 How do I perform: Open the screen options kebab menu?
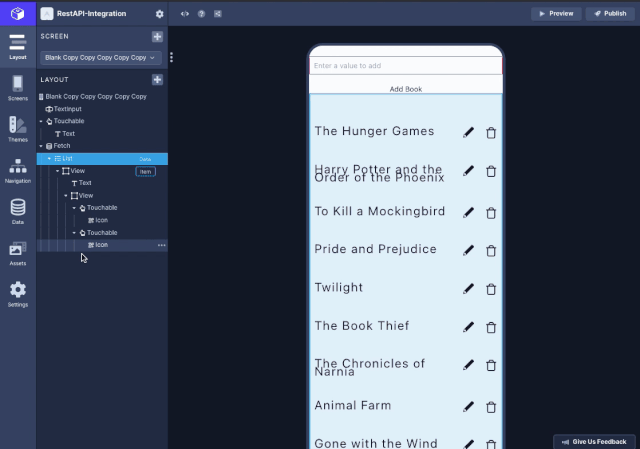(x=171, y=57)
